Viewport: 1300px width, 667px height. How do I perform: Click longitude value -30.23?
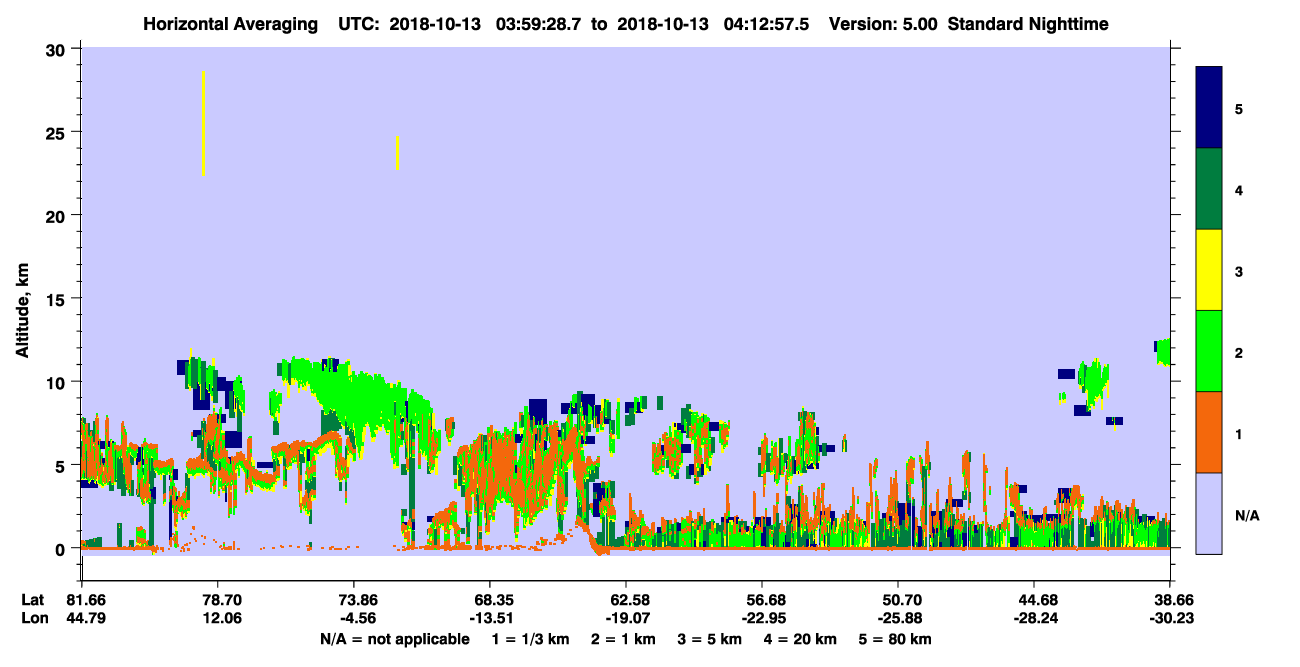(x=1170, y=618)
